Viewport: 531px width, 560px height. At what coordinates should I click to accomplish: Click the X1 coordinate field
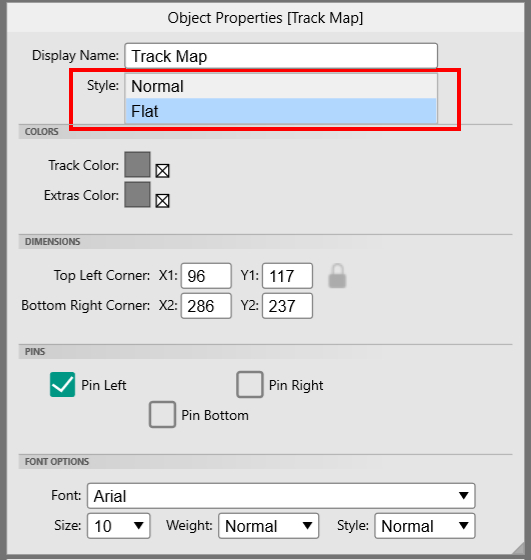click(x=206, y=276)
